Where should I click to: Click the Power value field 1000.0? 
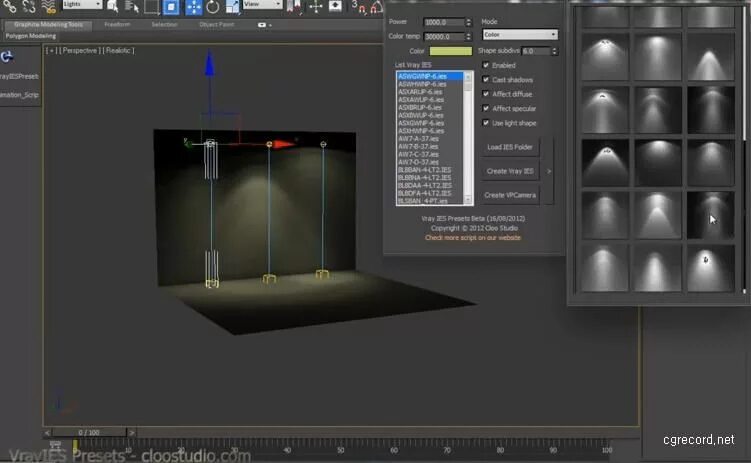(x=444, y=22)
